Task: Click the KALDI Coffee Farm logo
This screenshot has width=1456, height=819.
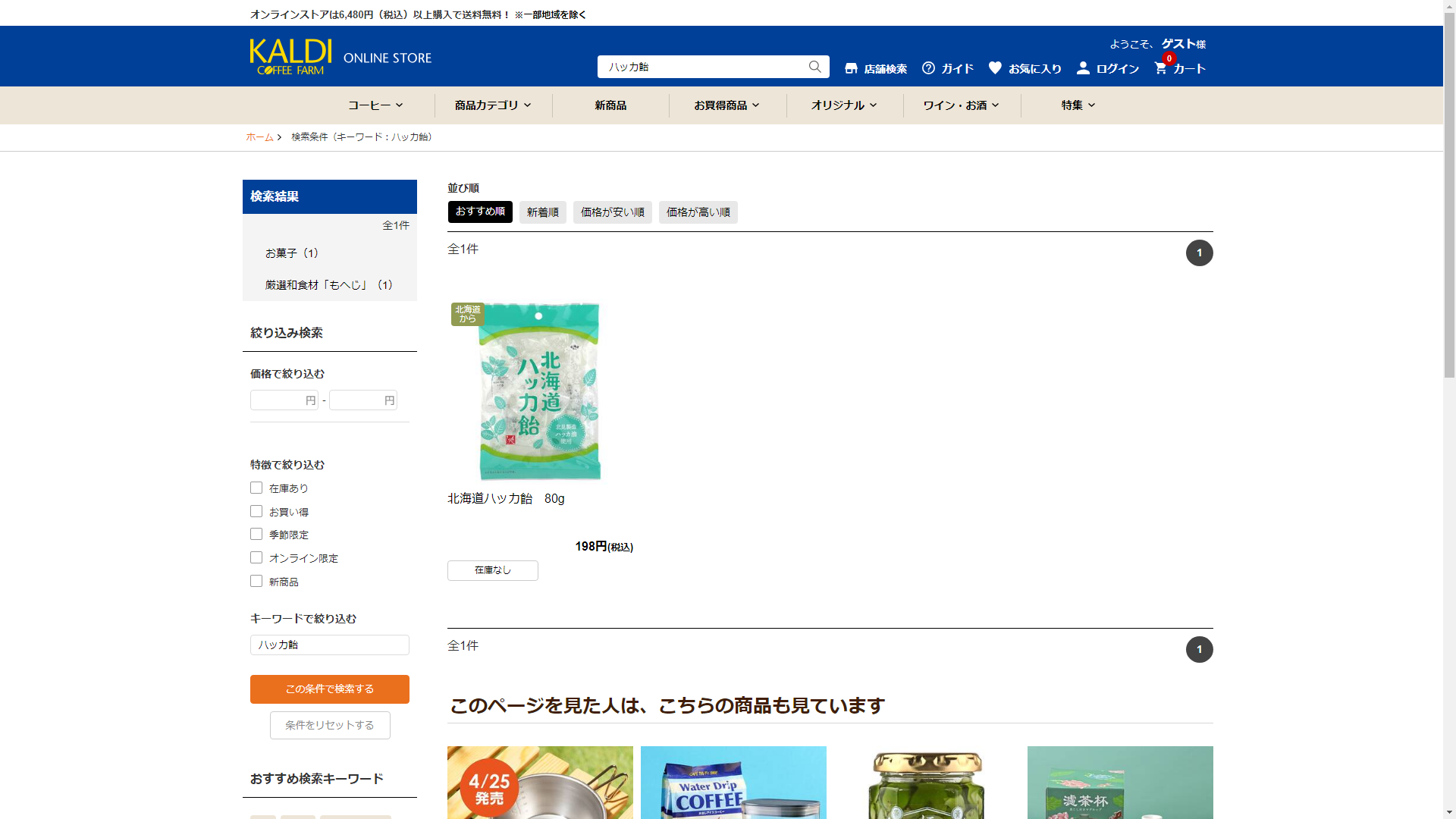Action: click(290, 57)
